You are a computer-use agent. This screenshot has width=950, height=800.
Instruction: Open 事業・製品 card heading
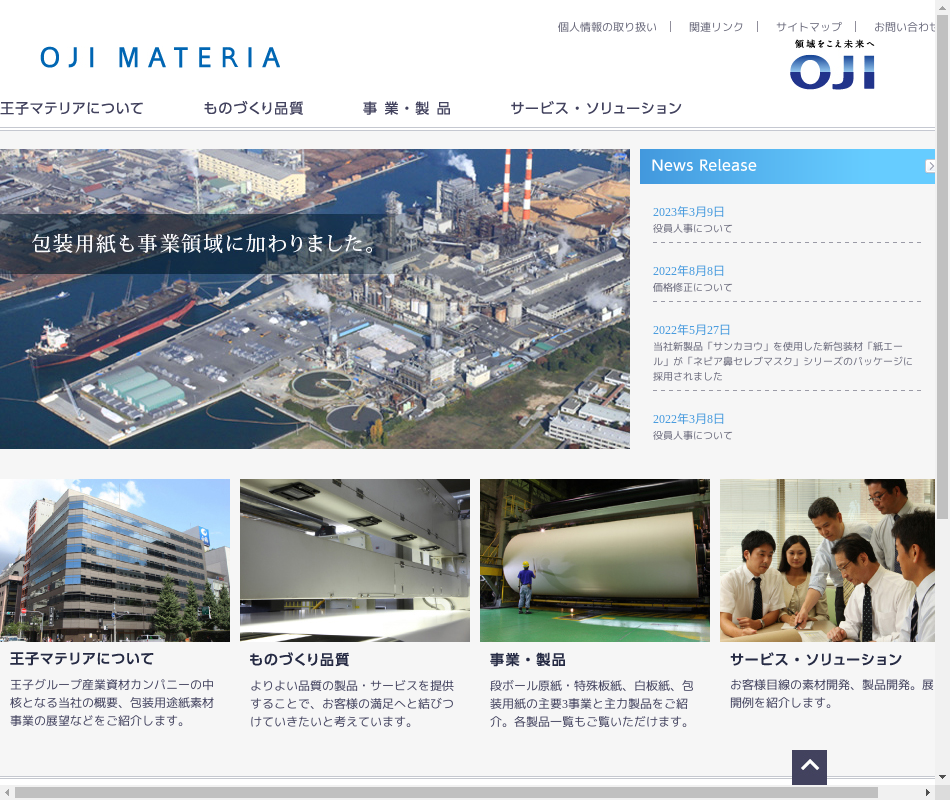pos(528,659)
